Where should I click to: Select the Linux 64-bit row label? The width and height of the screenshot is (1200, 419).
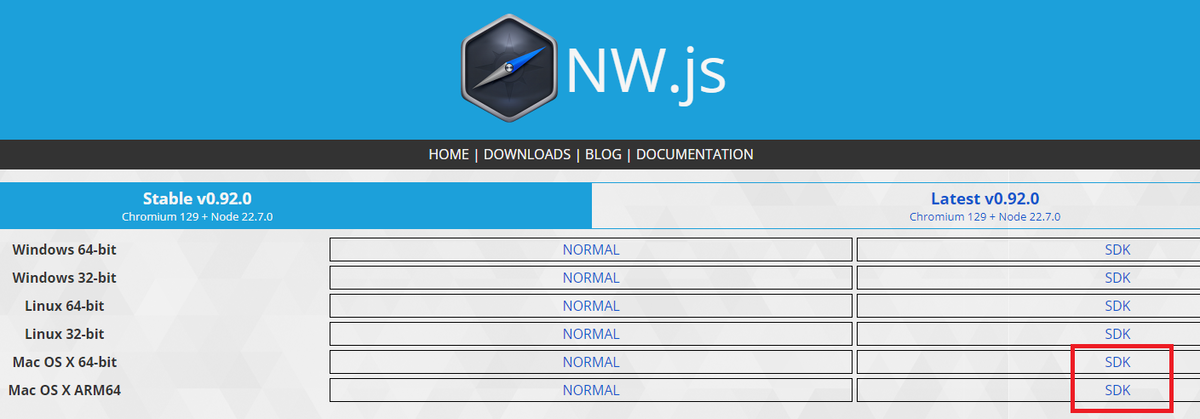[x=64, y=305]
